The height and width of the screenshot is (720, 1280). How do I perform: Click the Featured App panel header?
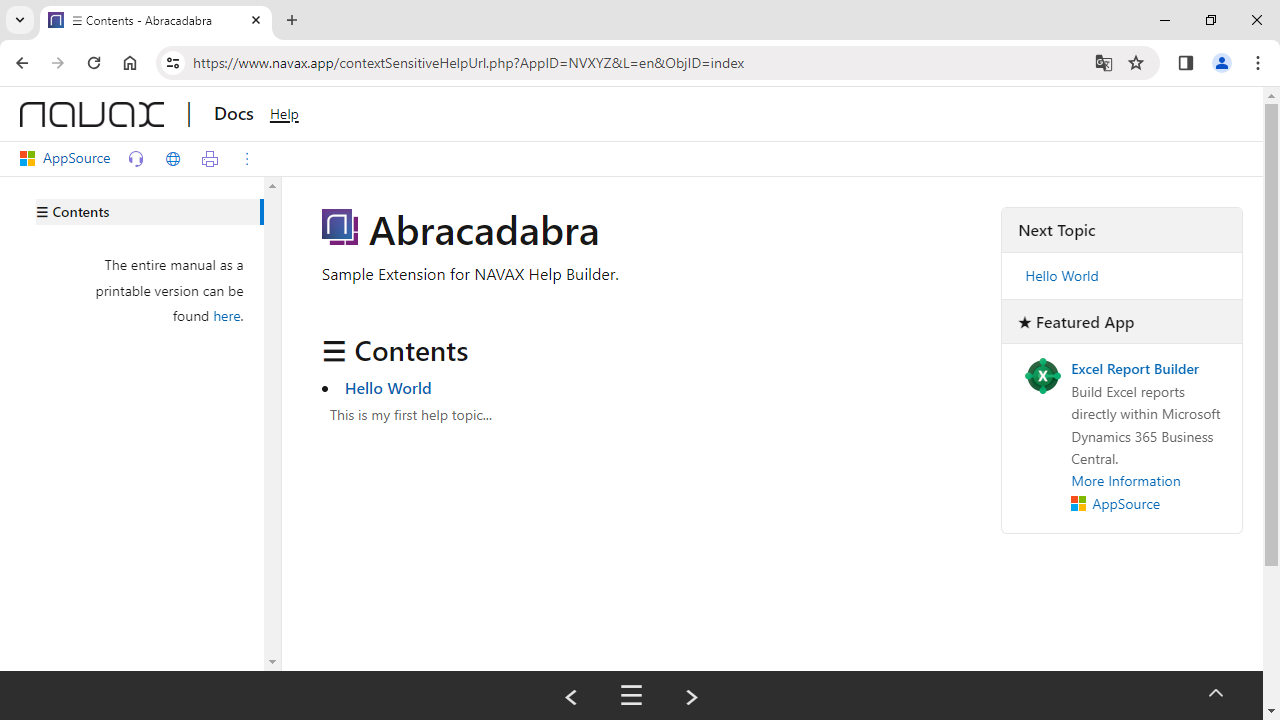pos(1122,322)
